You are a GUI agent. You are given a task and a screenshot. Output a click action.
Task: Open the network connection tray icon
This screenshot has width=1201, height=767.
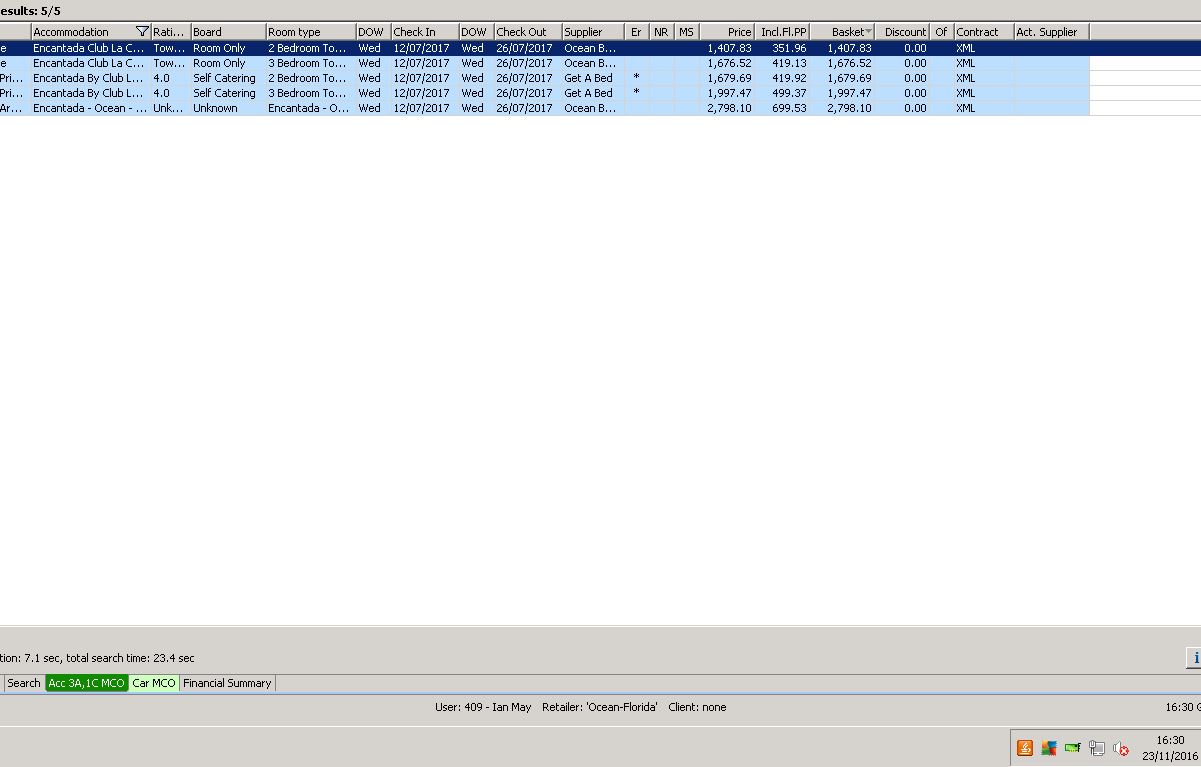[1097, 748]
